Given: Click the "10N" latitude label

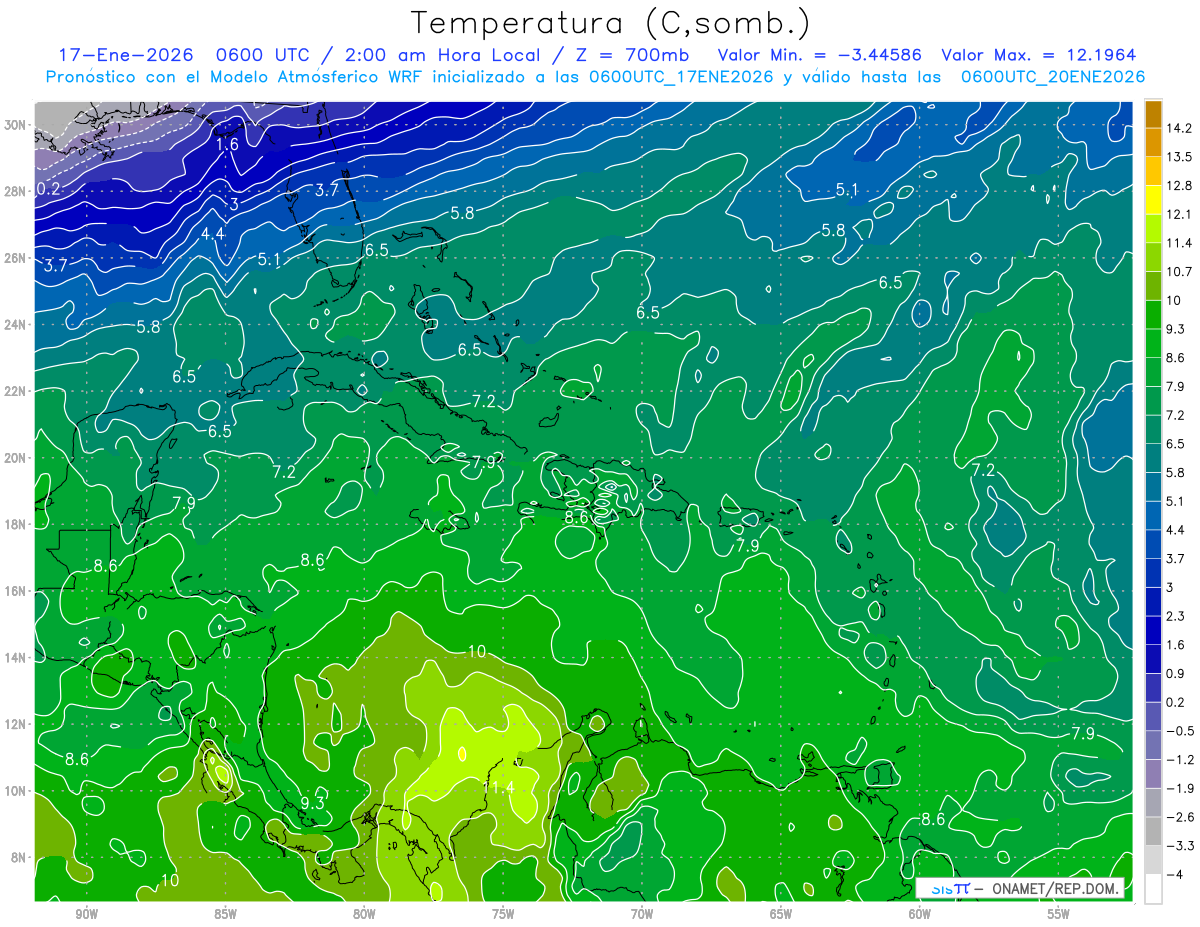Looking at the screenshot, I should pos(17,791).
